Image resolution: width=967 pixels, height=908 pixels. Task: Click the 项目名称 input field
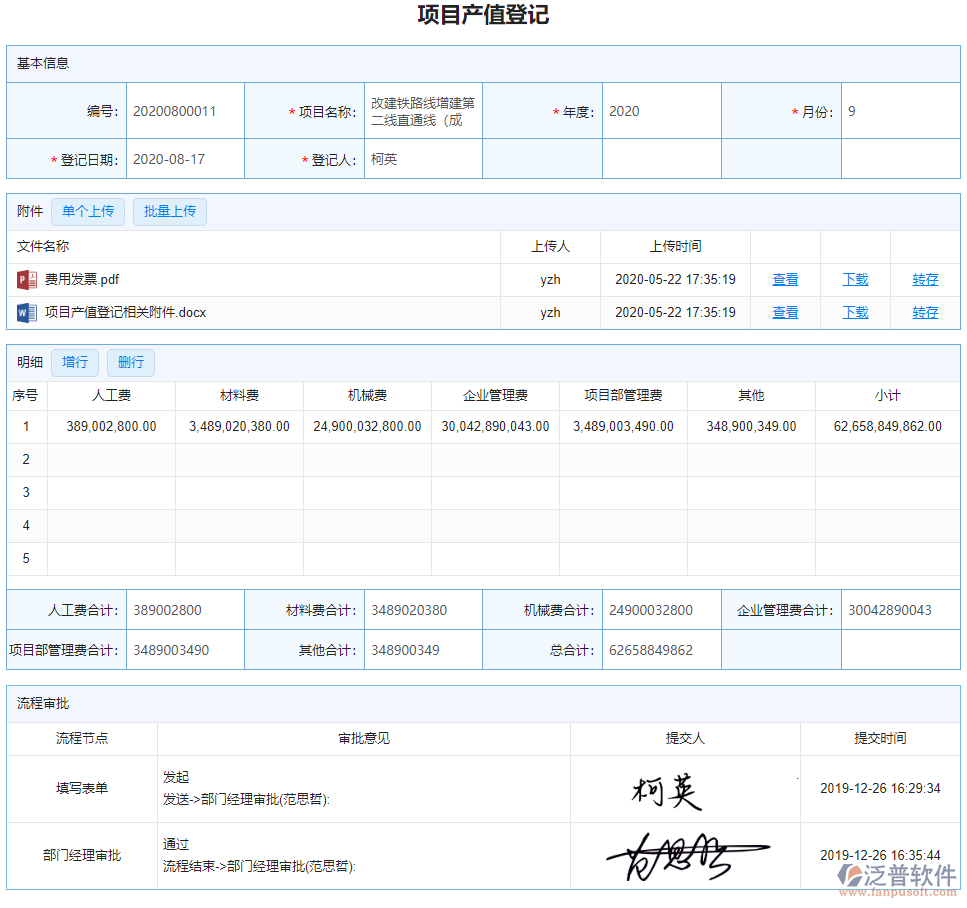[422, 111]
